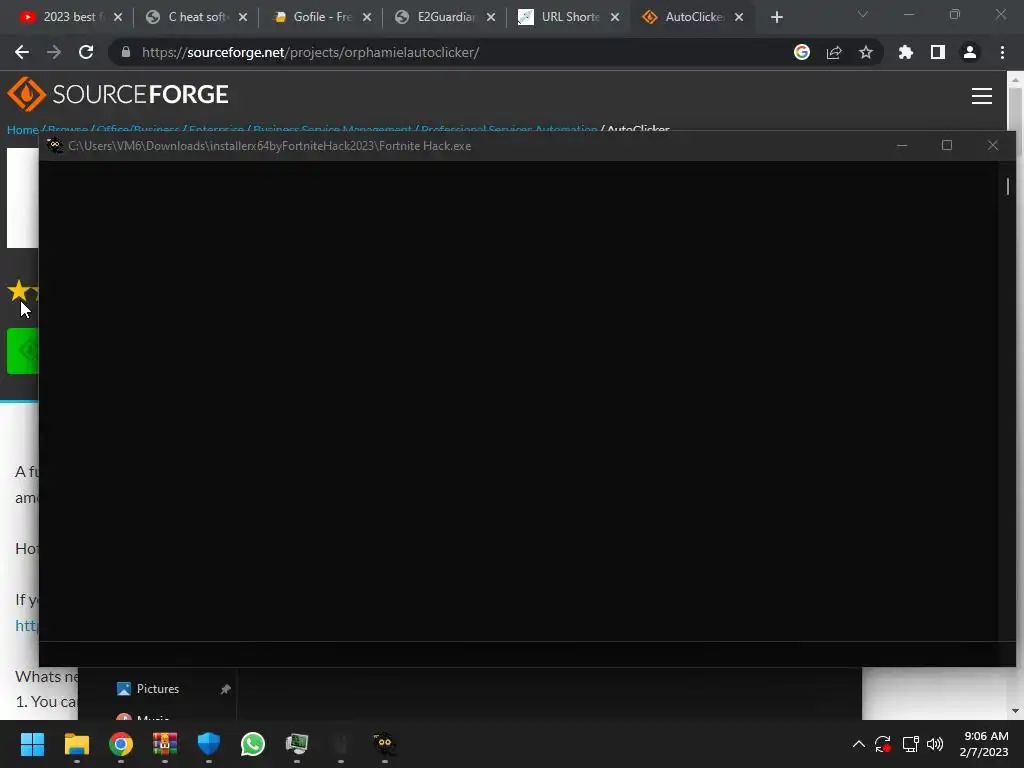Go back in Chrome
Screen dimensions: 1024x768
(x=22, y=52)
